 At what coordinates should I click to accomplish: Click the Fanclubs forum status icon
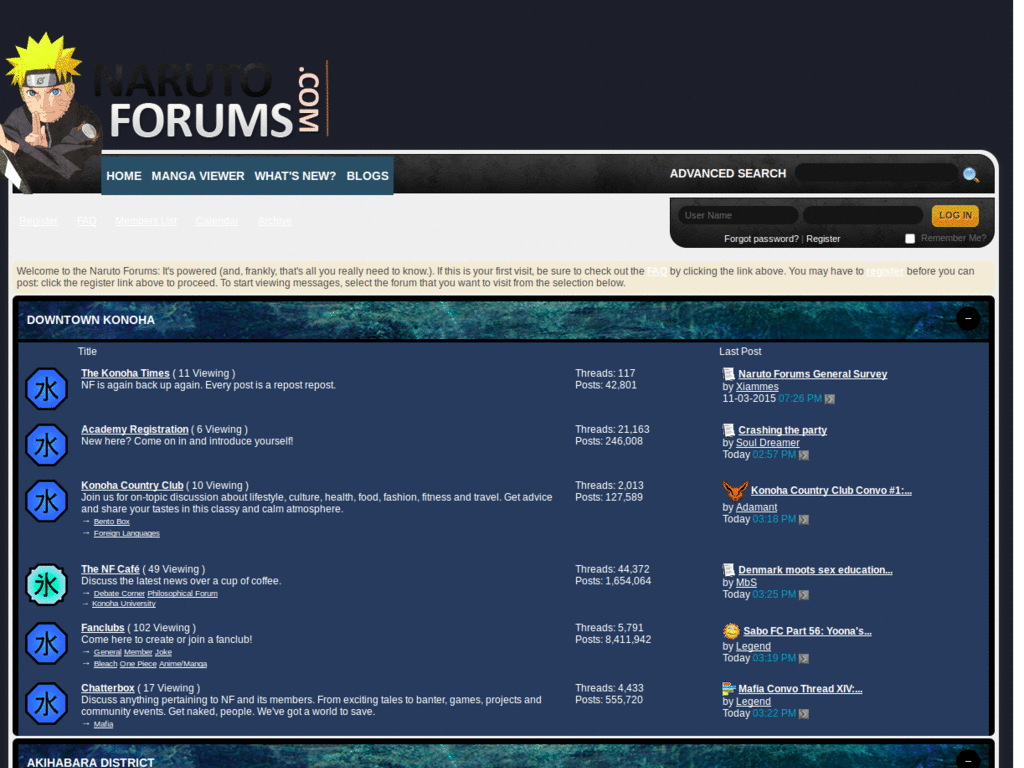46,644
